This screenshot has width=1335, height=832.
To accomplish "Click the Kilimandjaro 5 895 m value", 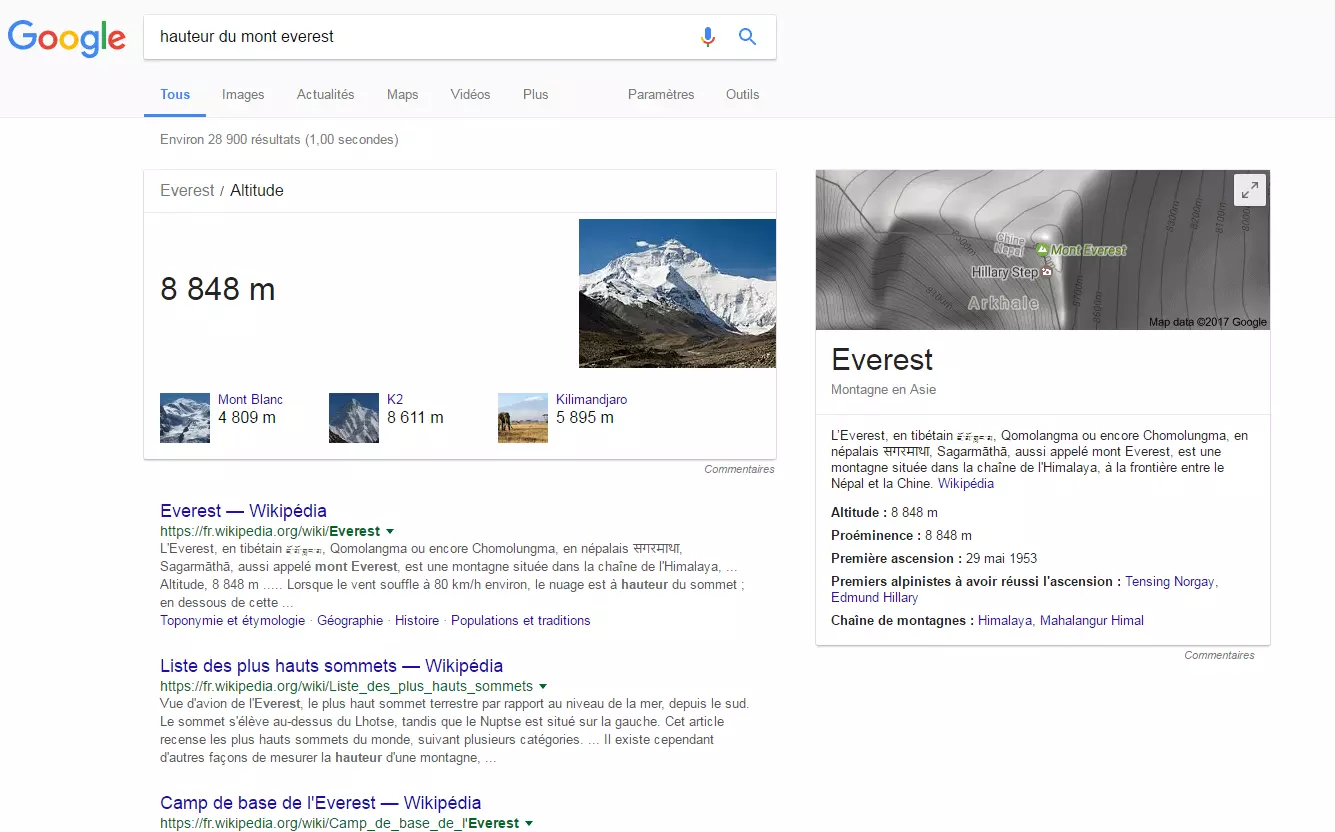I will tap(585, 417).
